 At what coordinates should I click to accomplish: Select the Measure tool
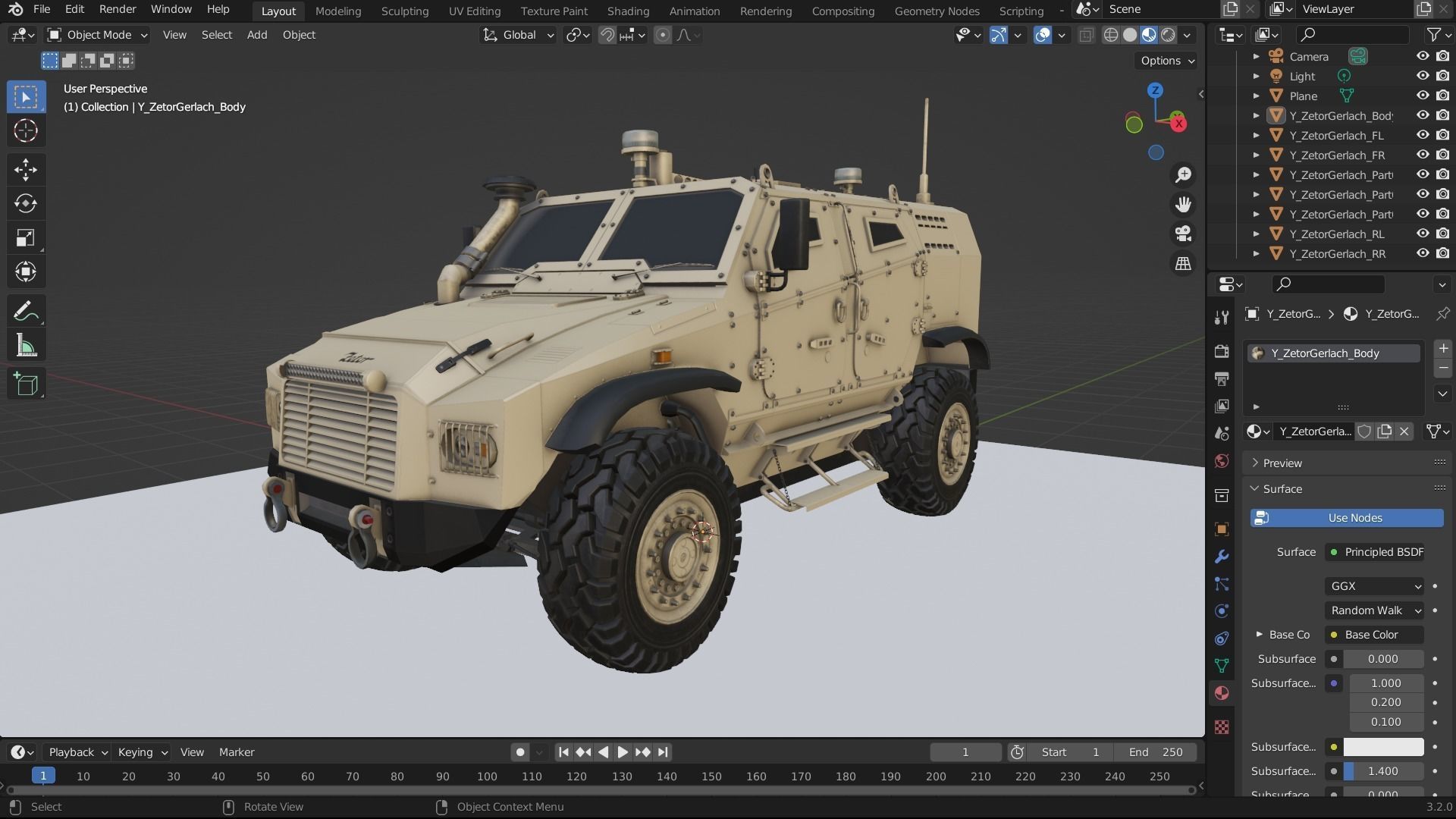click(26, 346)
